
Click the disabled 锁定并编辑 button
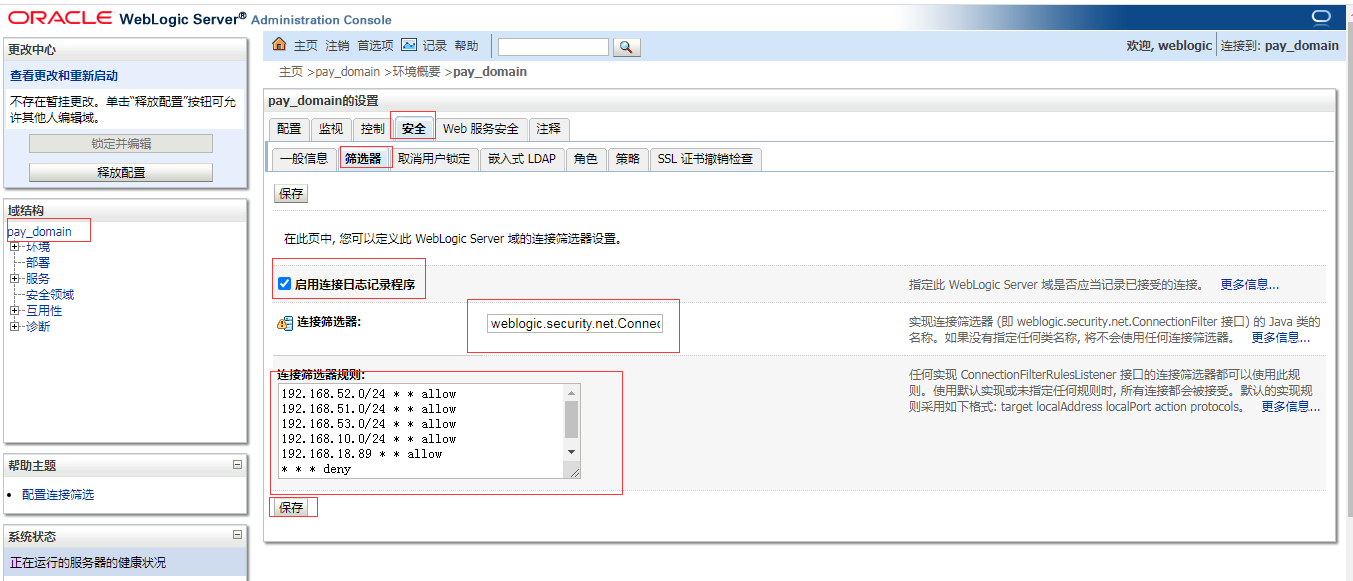click(x=121, y=143)
